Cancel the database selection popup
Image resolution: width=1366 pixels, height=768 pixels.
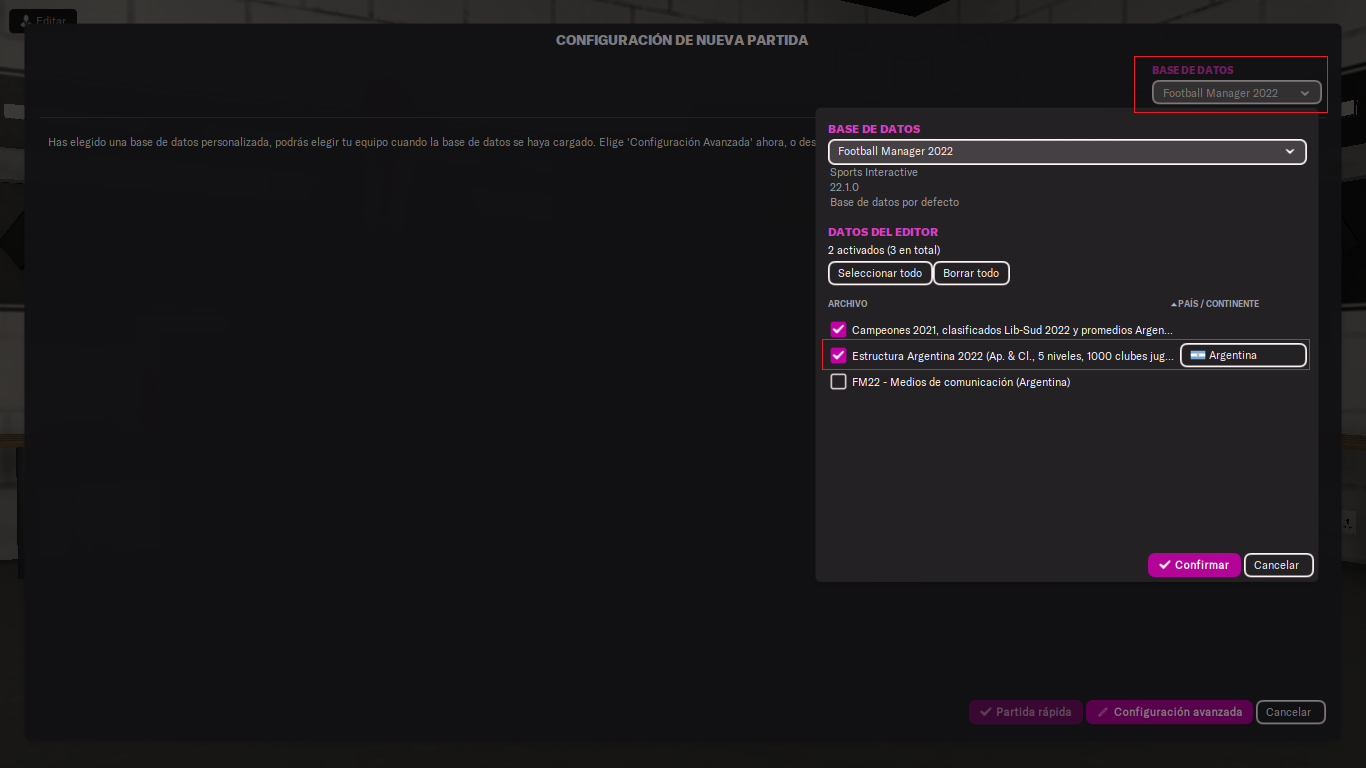click(1278, 565)
